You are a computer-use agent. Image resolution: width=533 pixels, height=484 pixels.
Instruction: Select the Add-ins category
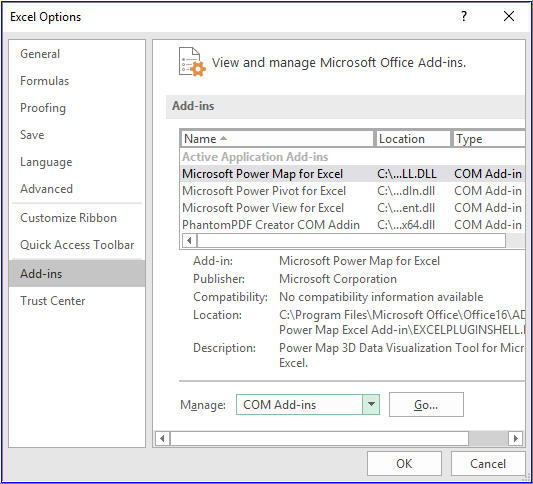tap(77, 274)
